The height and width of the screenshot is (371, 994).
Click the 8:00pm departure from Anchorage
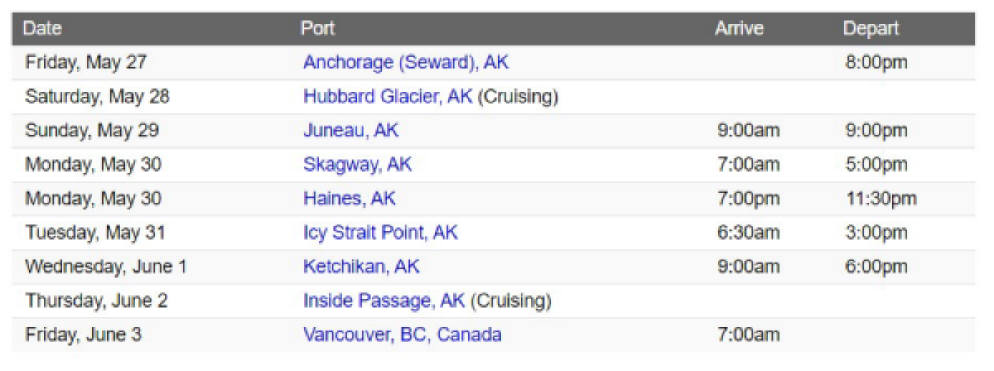pos(876,63)
